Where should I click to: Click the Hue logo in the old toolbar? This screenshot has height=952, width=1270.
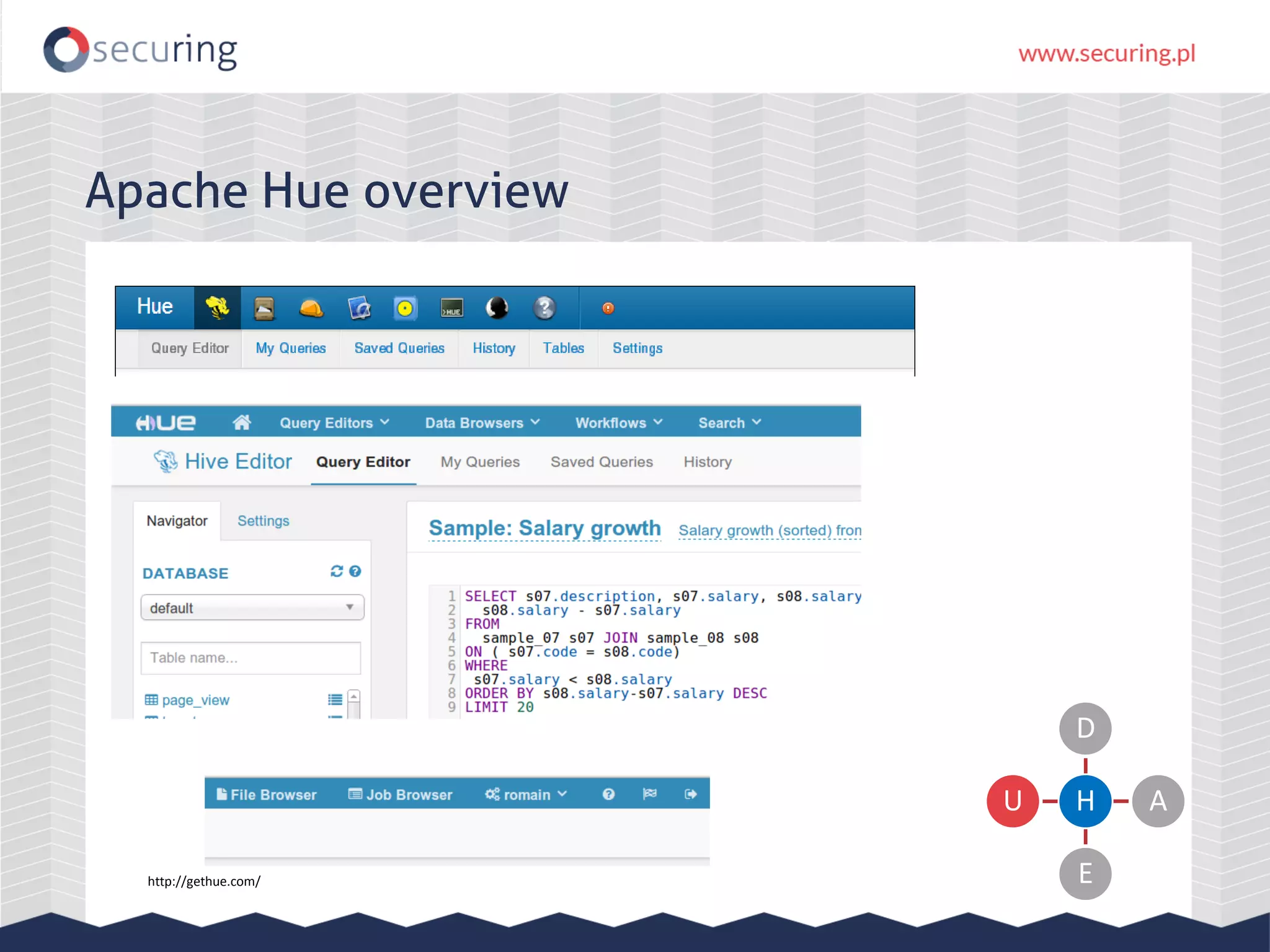point(154,306)
